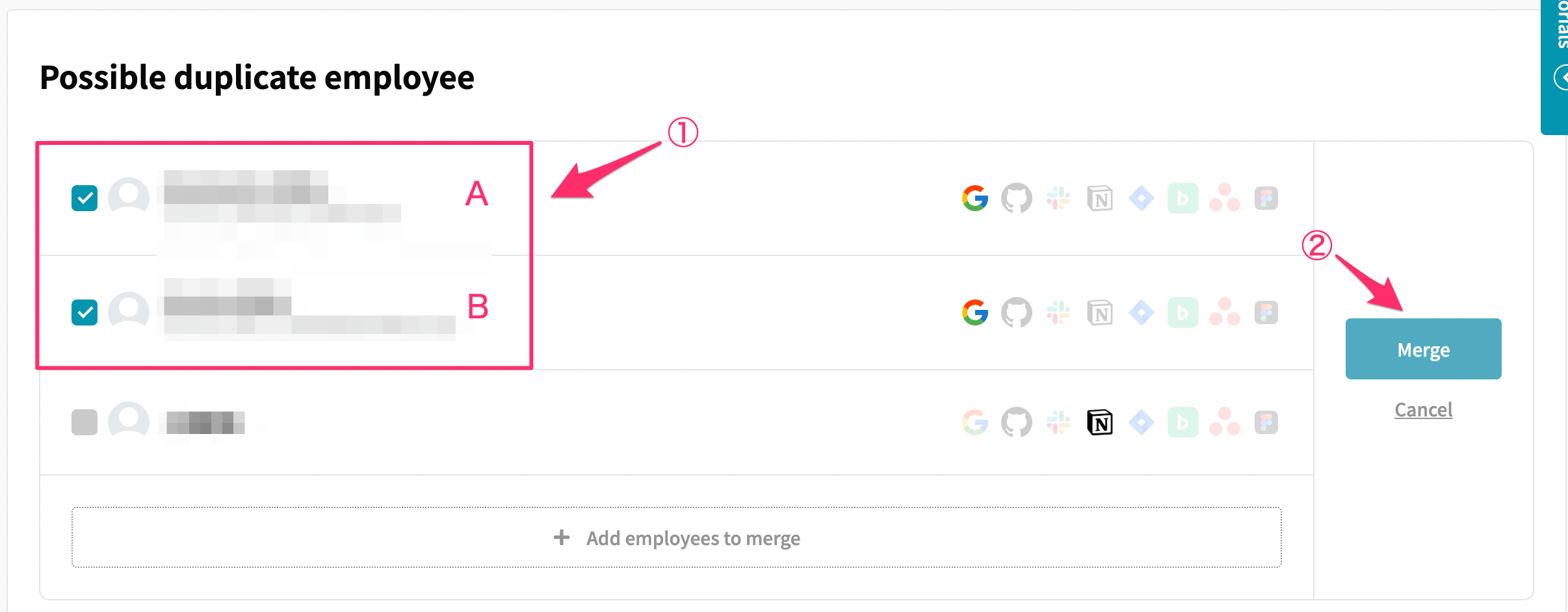Click avatar of employee A
The height and width of the screenshot is (612, 1568).
[129, 197]
